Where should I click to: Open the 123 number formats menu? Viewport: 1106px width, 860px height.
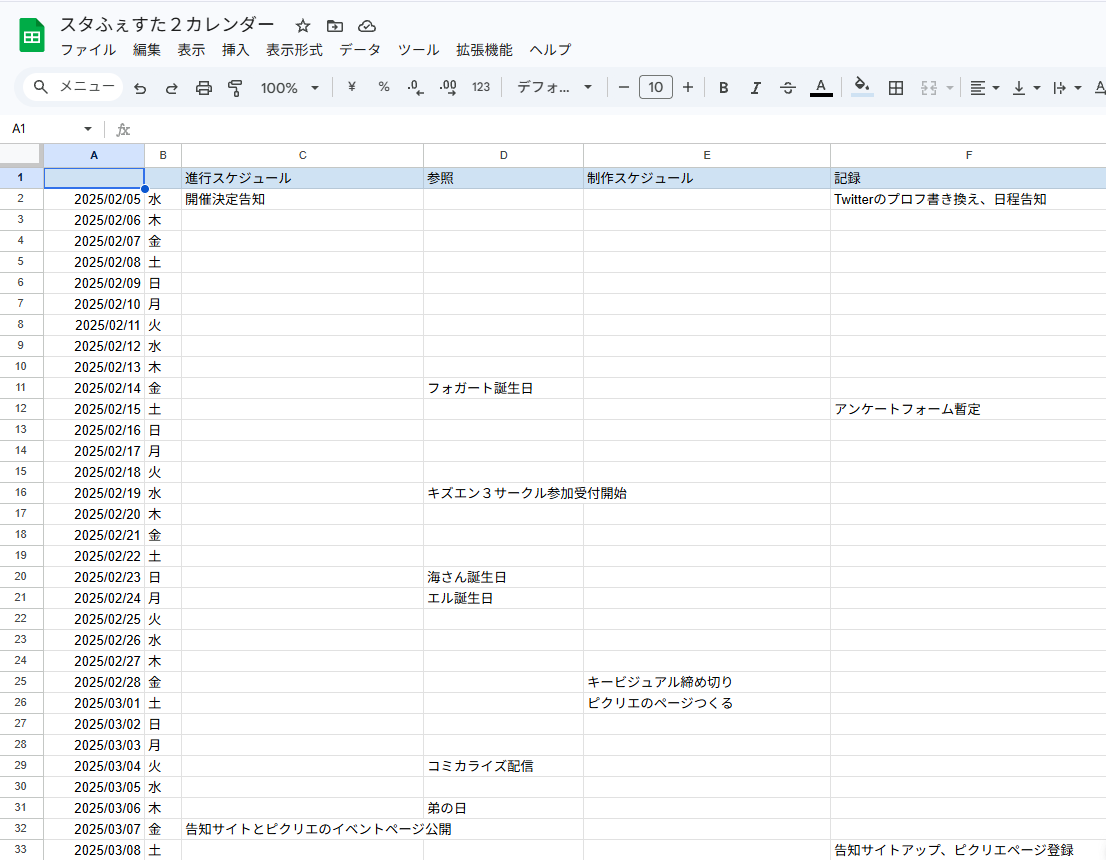(481, 87)
